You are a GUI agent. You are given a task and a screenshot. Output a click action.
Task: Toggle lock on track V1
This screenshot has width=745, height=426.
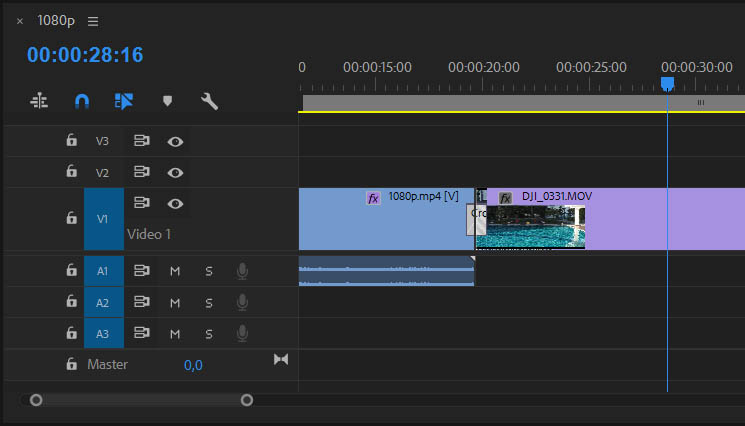[71, 218]
